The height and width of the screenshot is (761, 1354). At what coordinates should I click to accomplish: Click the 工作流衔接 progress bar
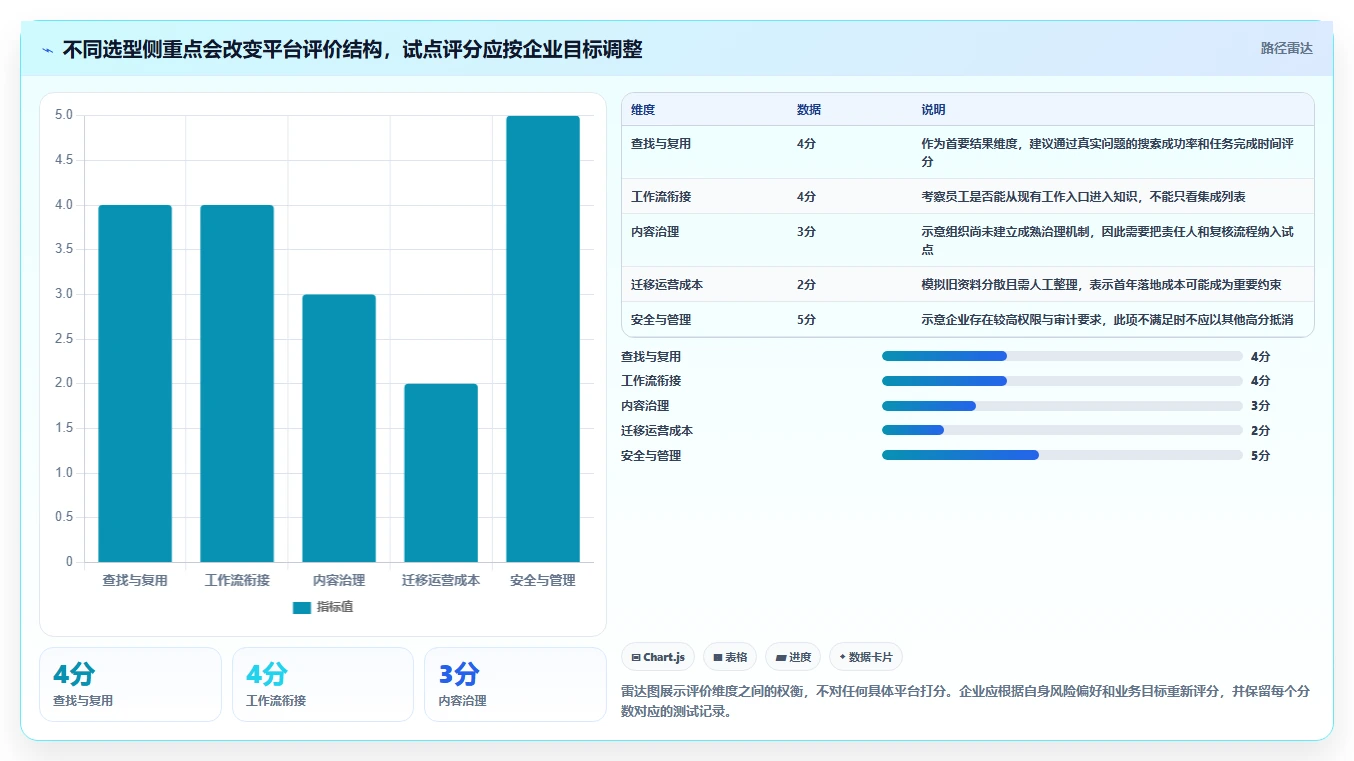[1062, 381]
